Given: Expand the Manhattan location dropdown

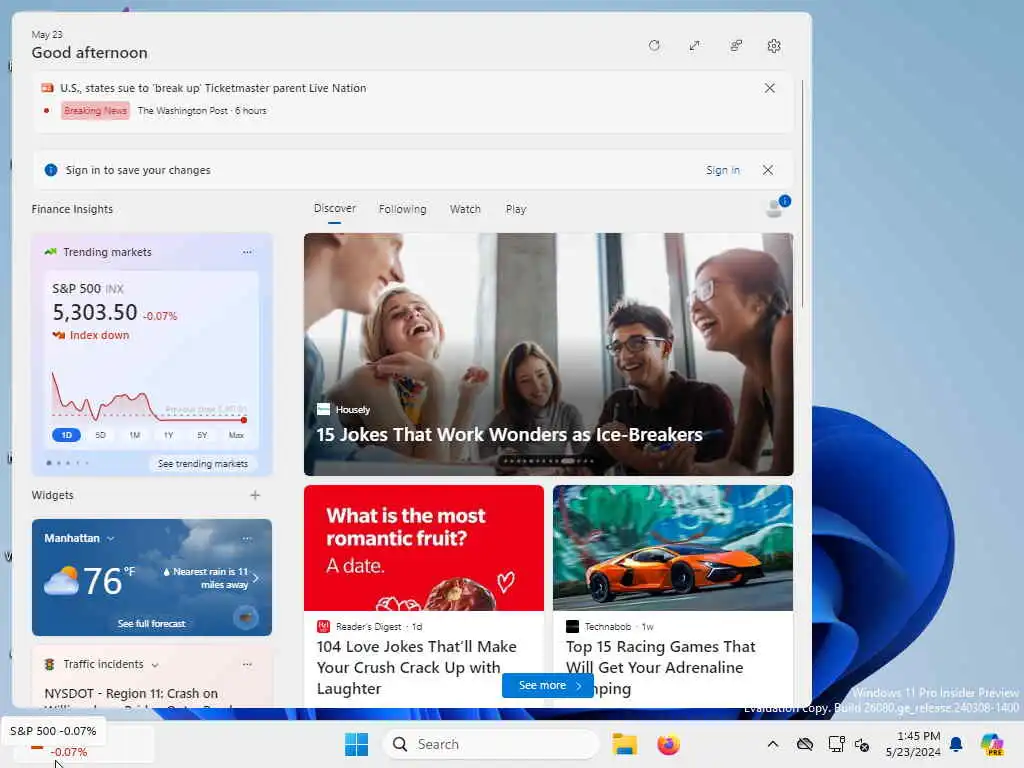Looking at the screenshot, I should 110,538.
